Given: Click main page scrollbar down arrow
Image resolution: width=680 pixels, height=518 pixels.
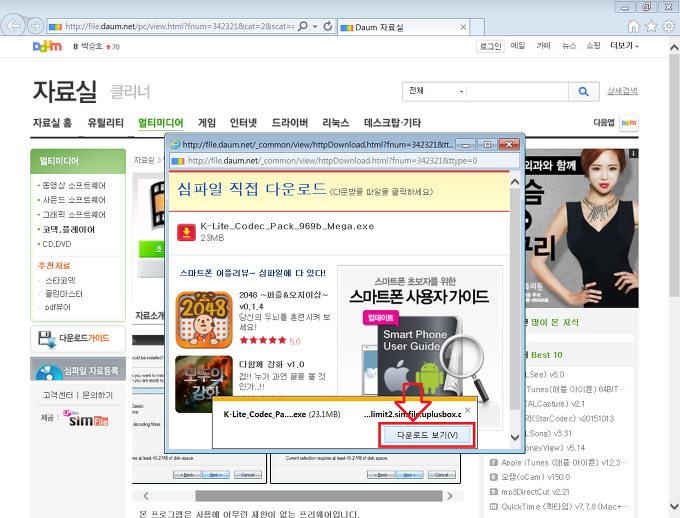Looking at the screenshot, I should (674, 506).
